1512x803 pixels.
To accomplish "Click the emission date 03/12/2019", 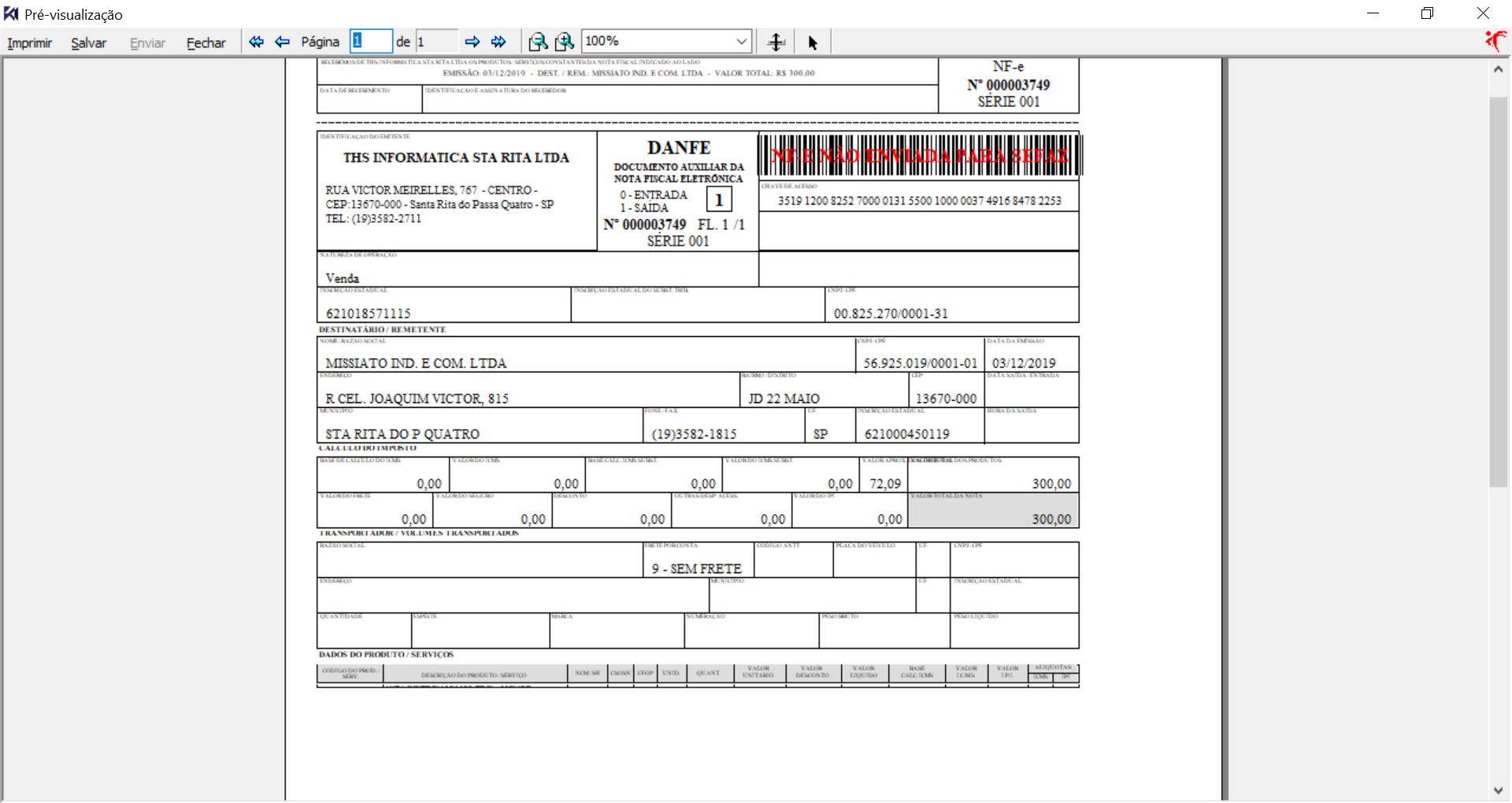I will 1024,363.
